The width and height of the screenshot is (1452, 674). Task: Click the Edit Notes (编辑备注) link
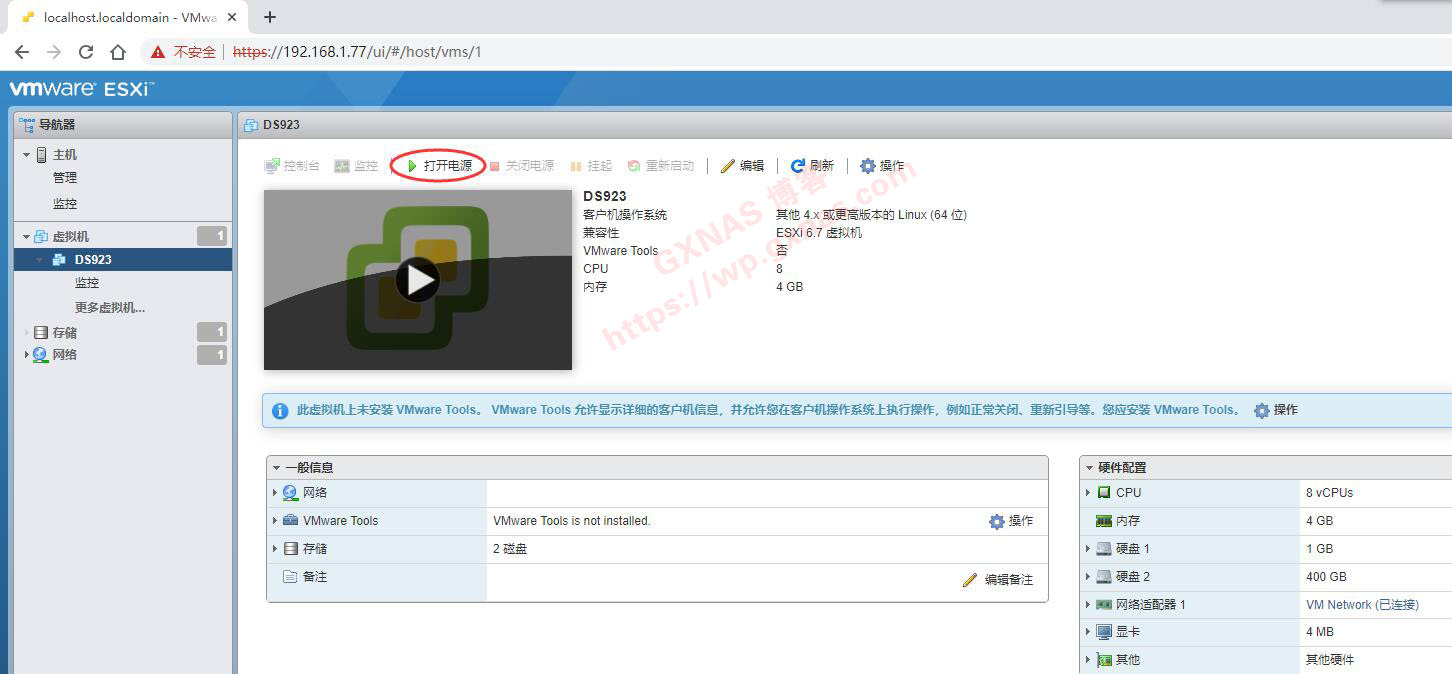(997, 580)
